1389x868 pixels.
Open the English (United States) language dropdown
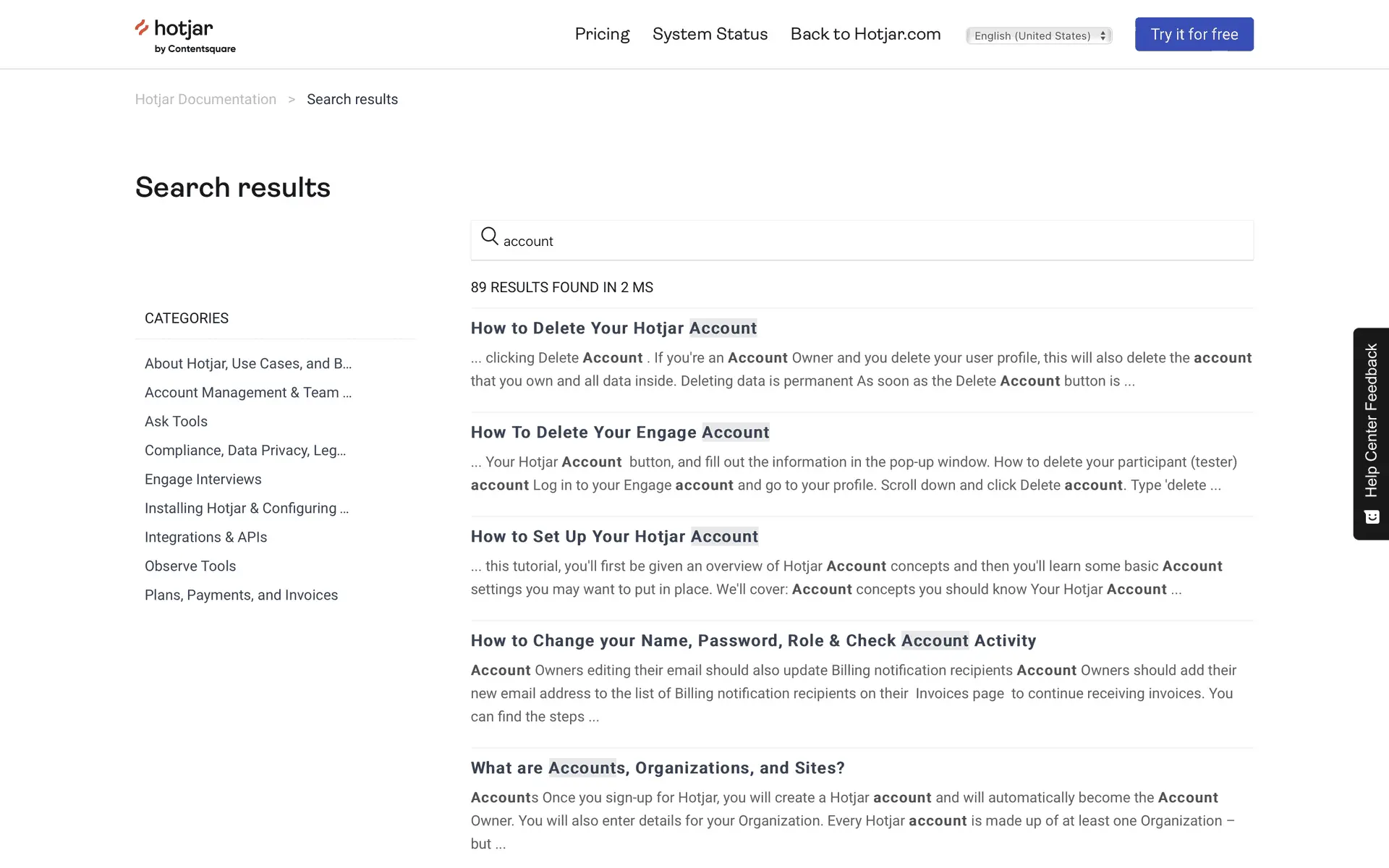click(x=1039, y=35)
